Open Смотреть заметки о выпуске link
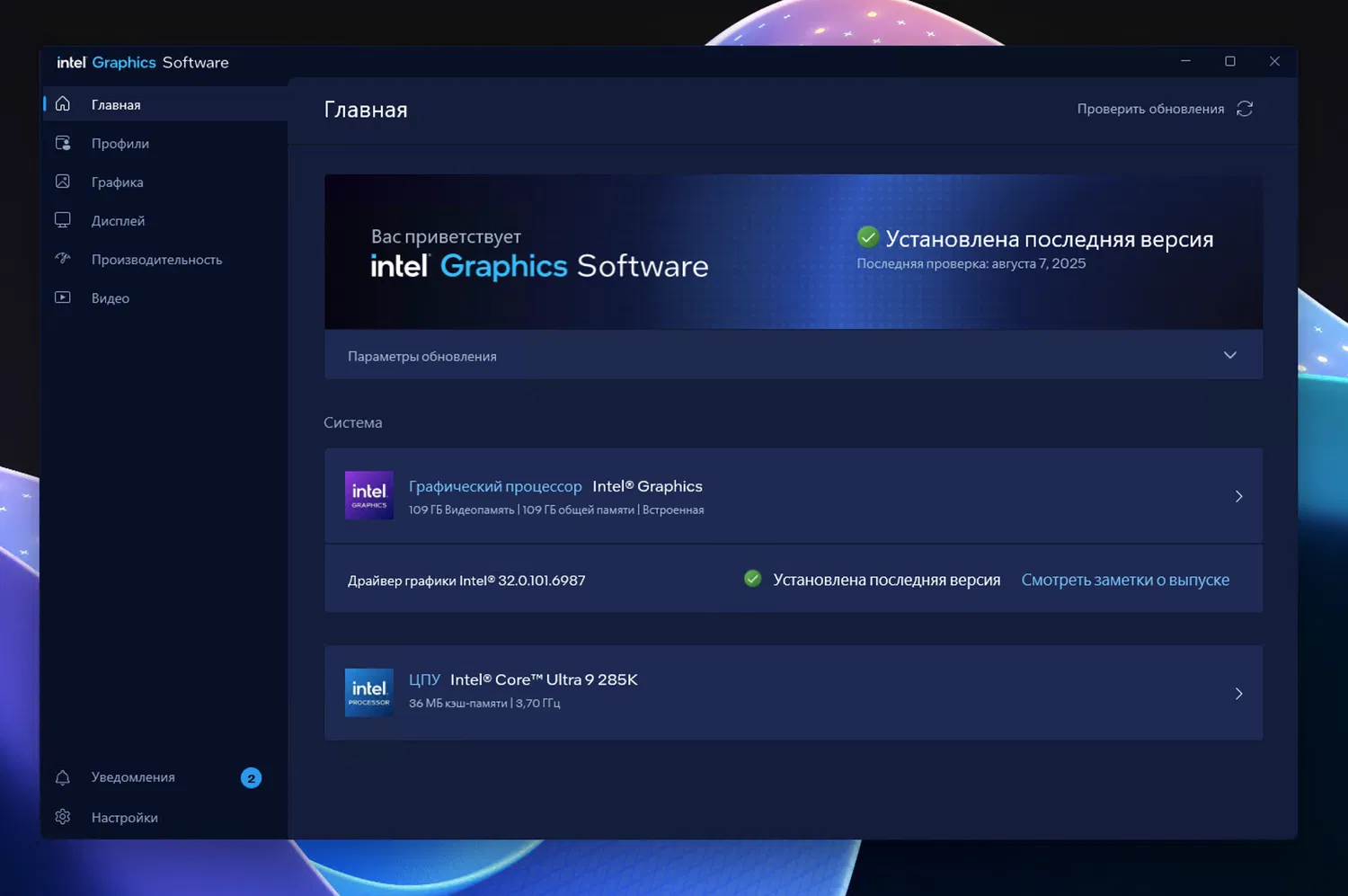This screenshot has height=896, width=1348. (1125, 580)
